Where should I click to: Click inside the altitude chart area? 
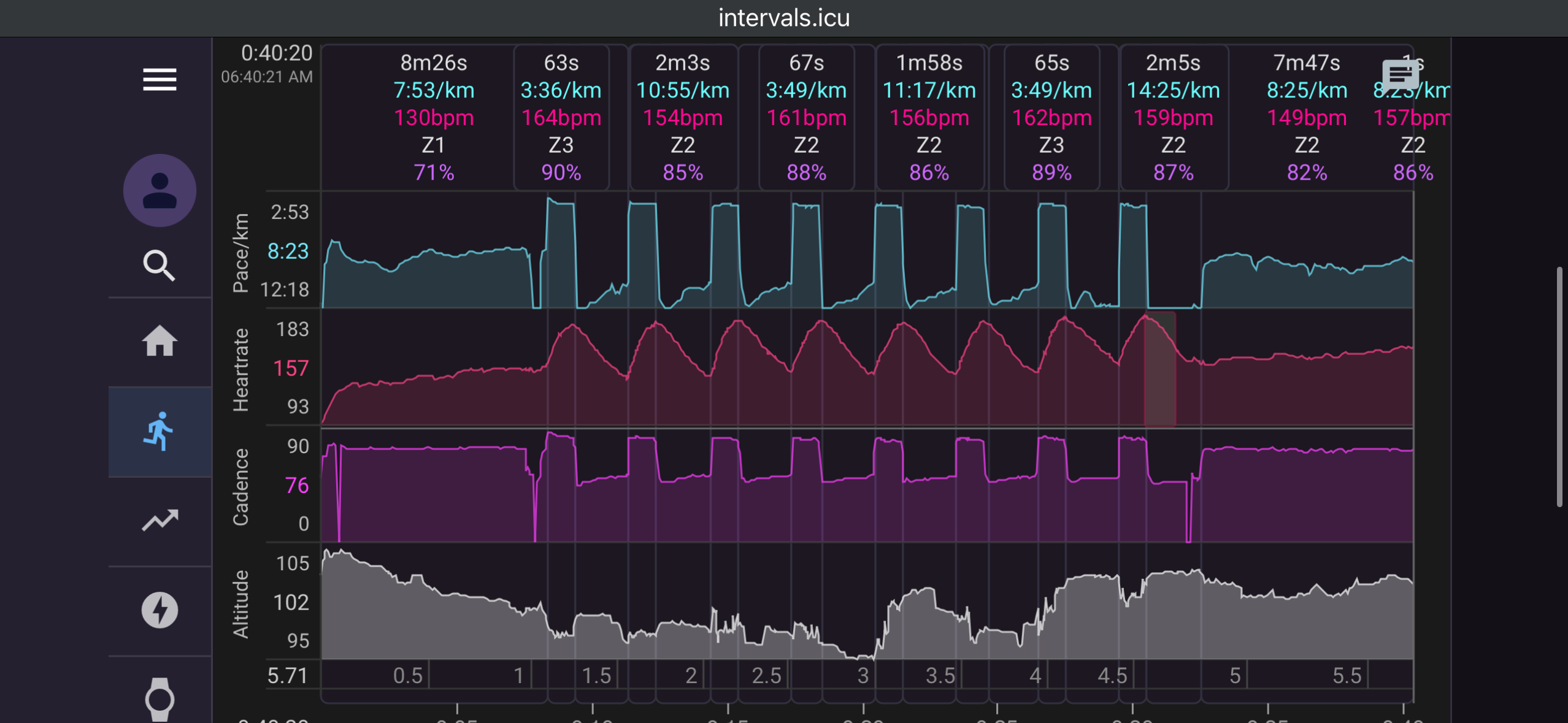point(867,602)
